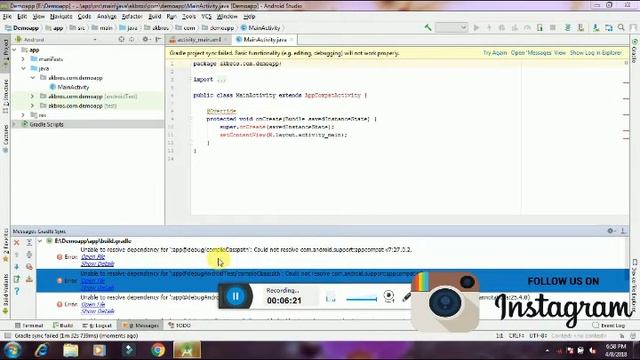Open the File menu
This screenshot has height=360, width=640.
coord(7,16)
